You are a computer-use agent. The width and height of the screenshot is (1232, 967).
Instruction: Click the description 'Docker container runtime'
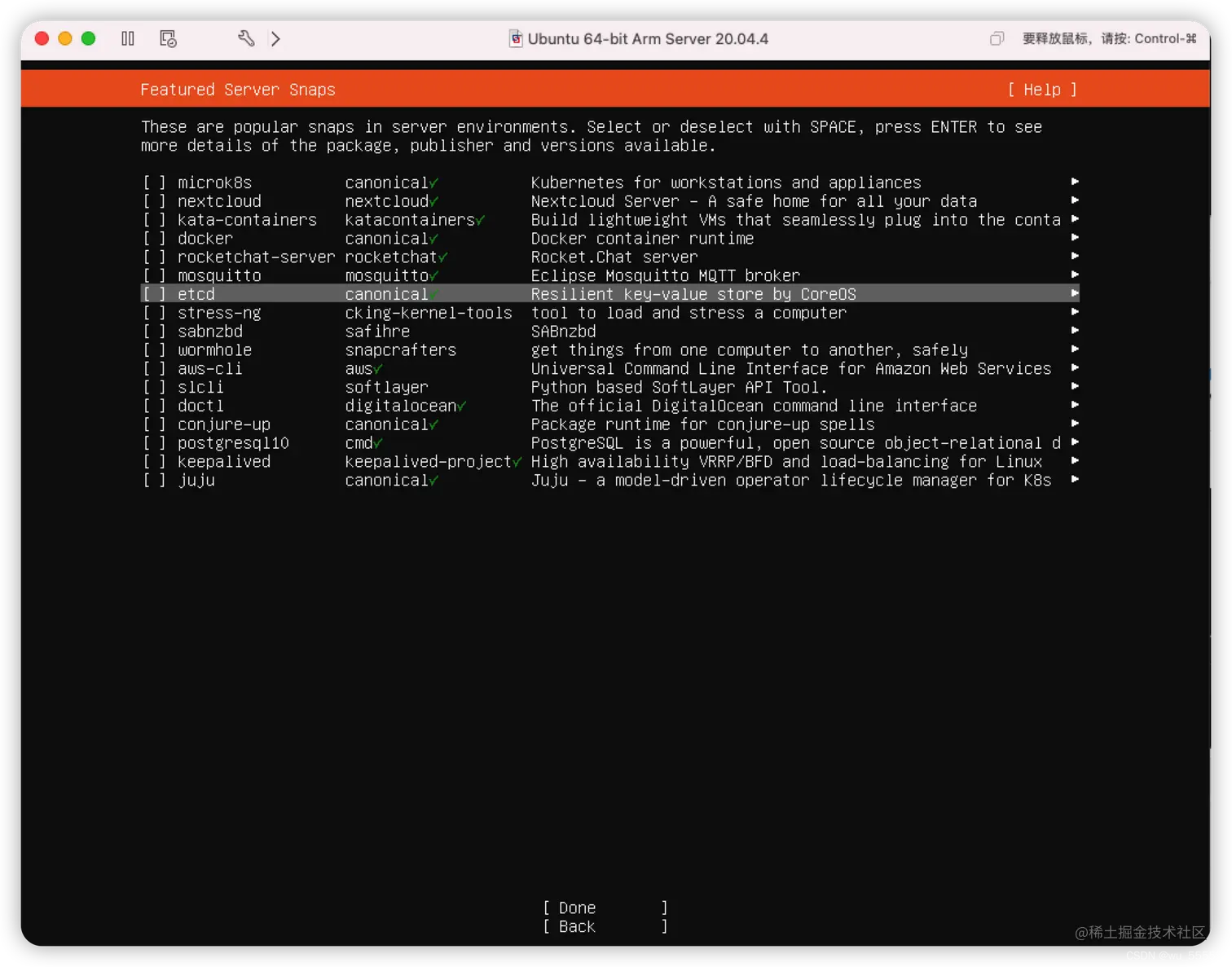click(642, 239)
